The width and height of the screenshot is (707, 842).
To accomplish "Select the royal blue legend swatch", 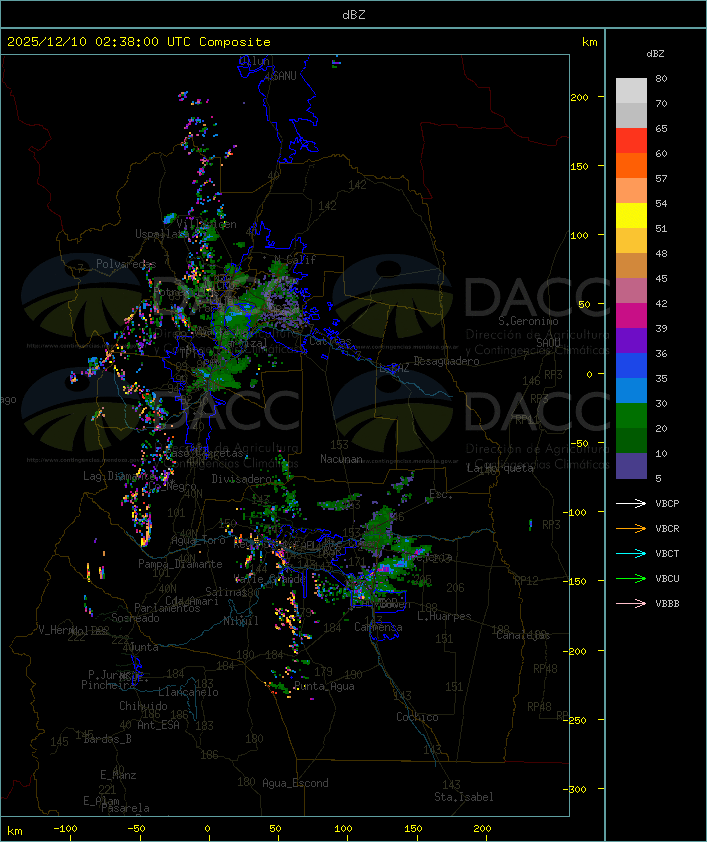I will pyautogui.click(x=631, y=366).
